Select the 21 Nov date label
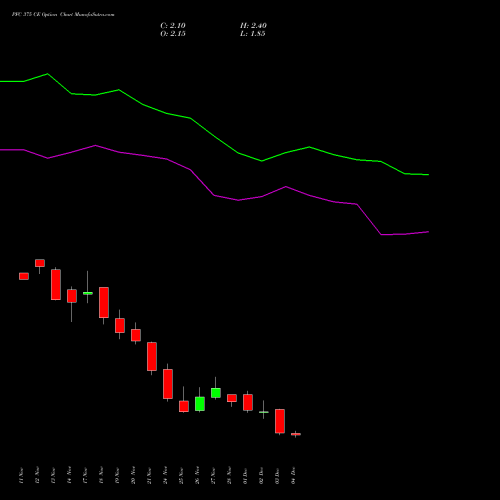 [149, 475]
